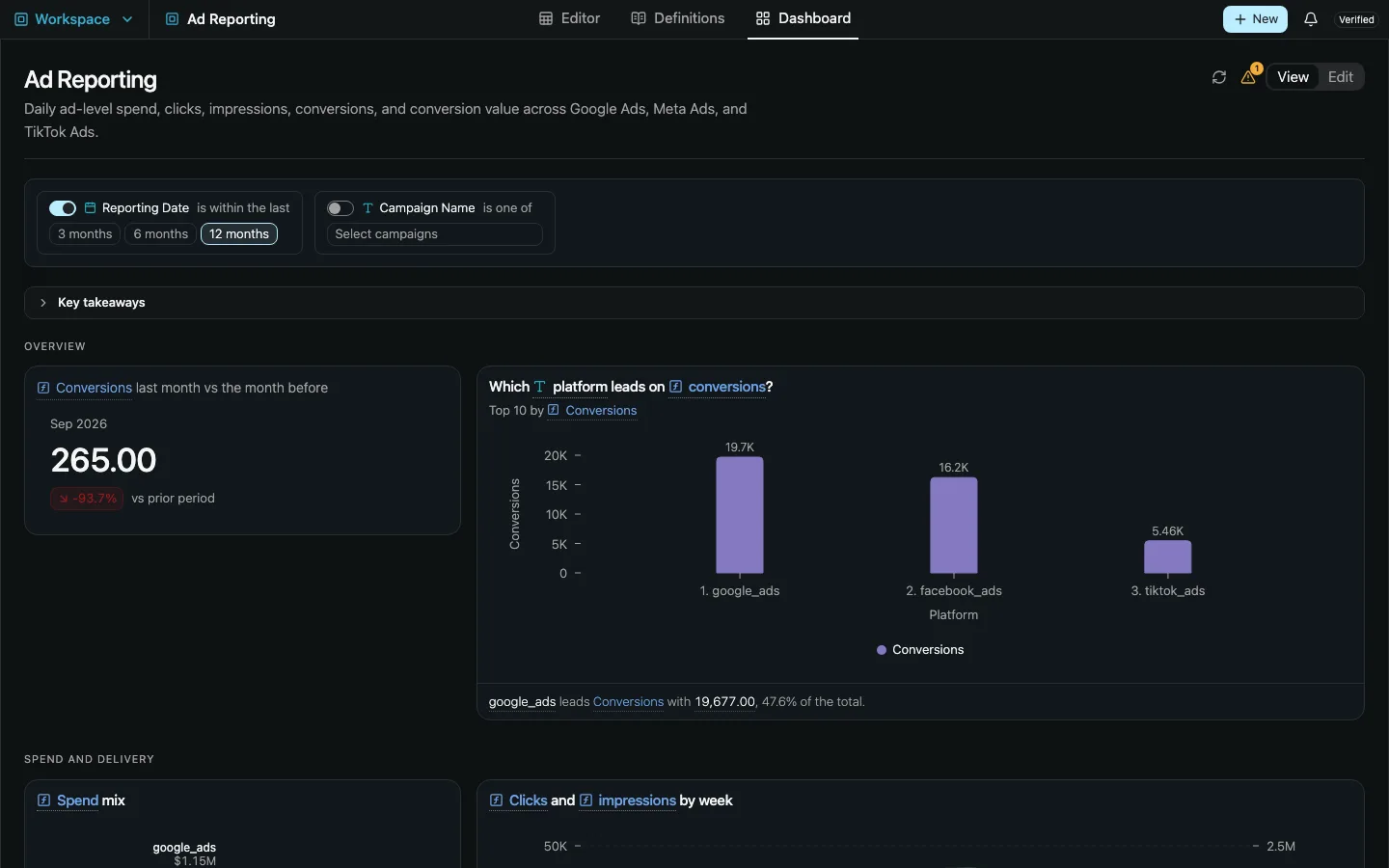Screen dimensions: 1389x868
Task: Open the impressions link in weekly chart
Action: pos(637,800)
